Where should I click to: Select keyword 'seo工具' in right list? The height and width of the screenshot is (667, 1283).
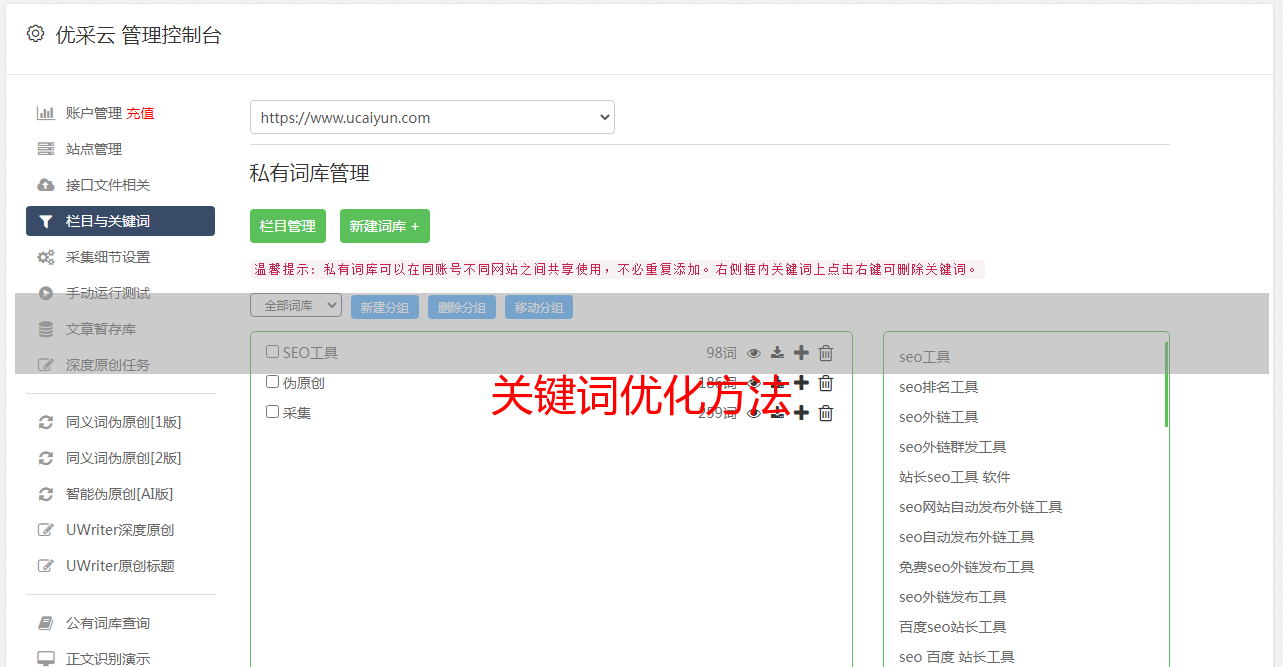pyautogui.click(x=925, y=357)
